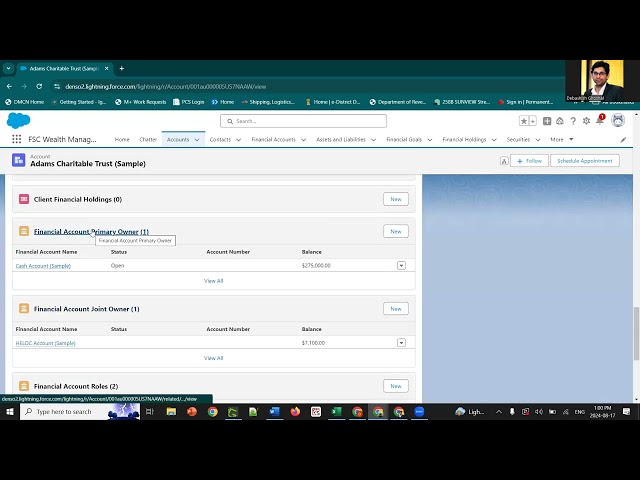
Task: Open HELOC Account (Sample) link
Action: (x=46, y=343)
